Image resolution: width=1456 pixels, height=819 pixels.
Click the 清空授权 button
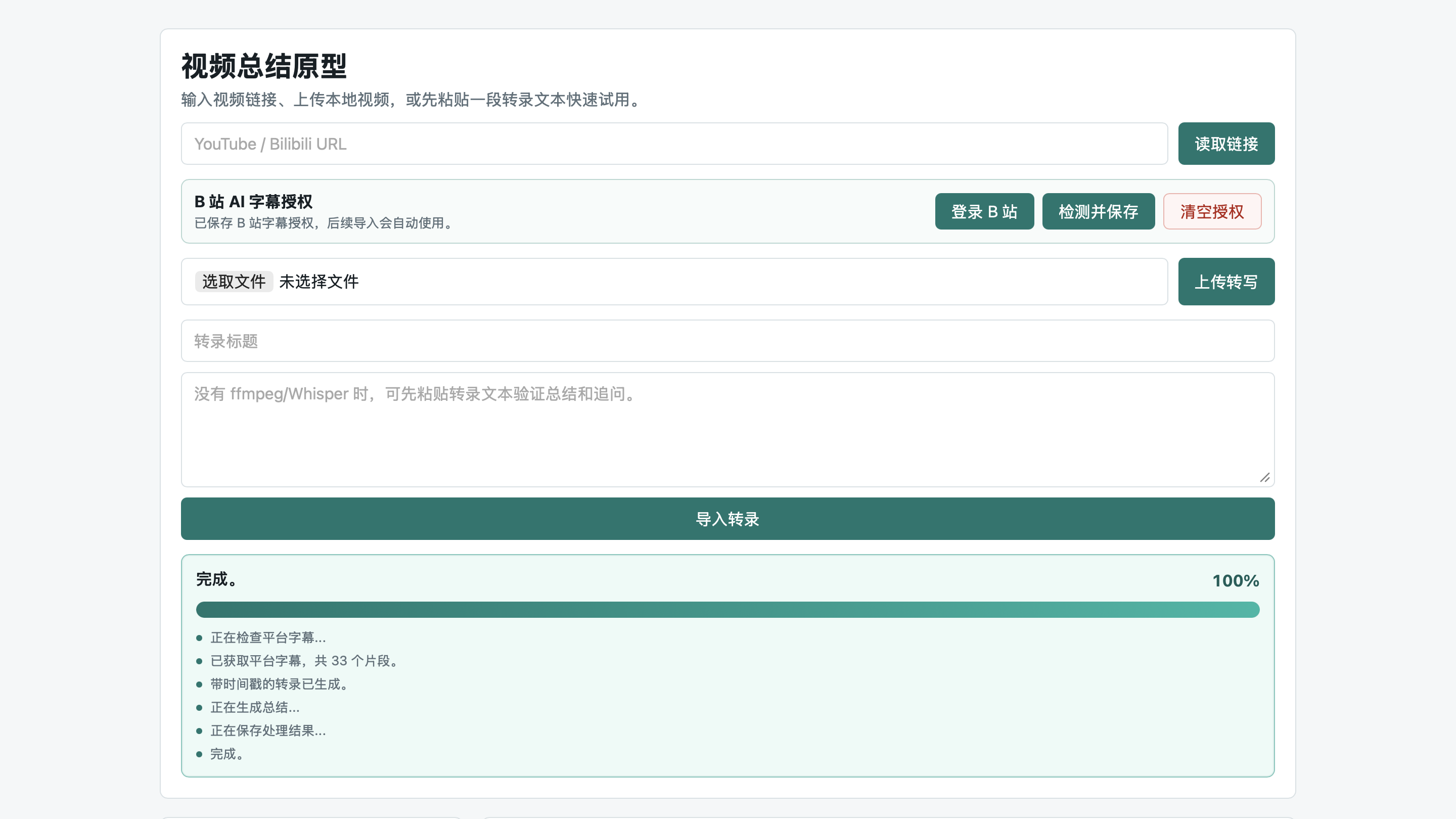[x=1212, y=211]
